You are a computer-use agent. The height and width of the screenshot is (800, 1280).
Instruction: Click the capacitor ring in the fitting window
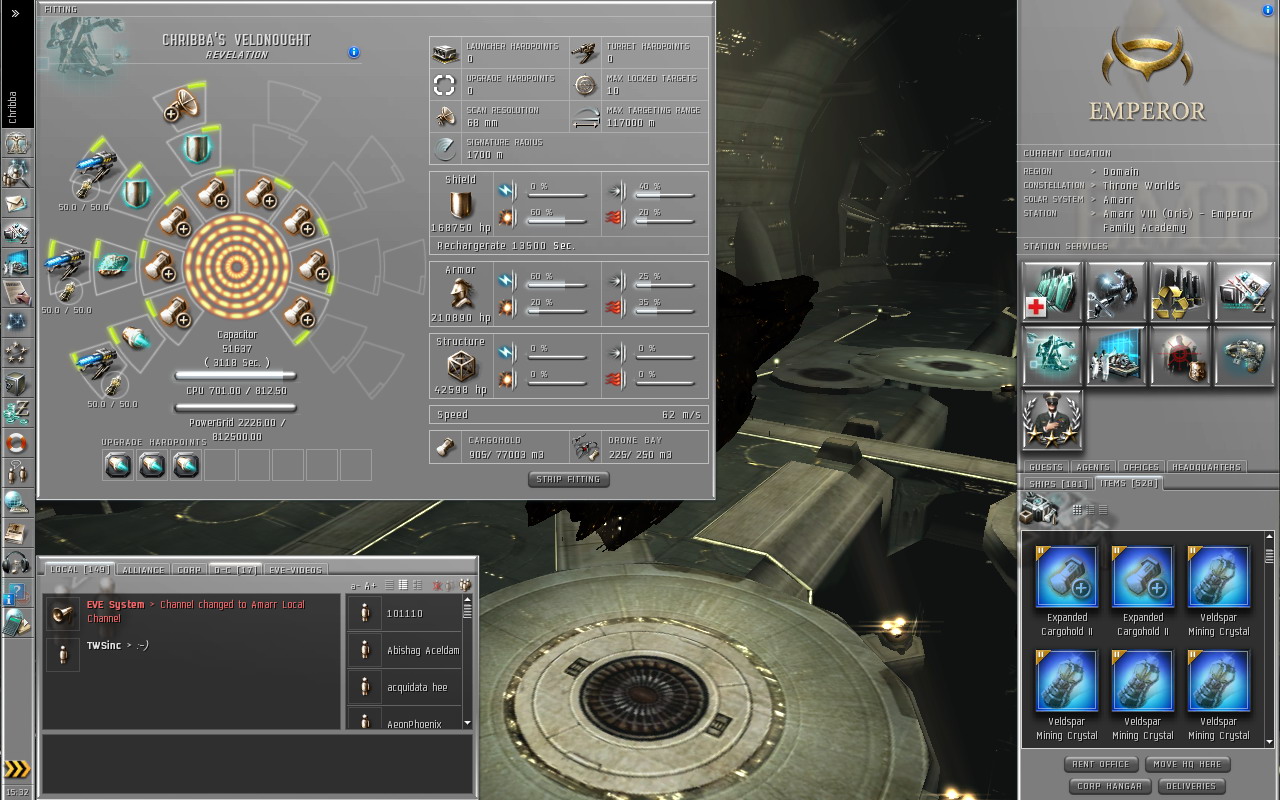[237, 265]
